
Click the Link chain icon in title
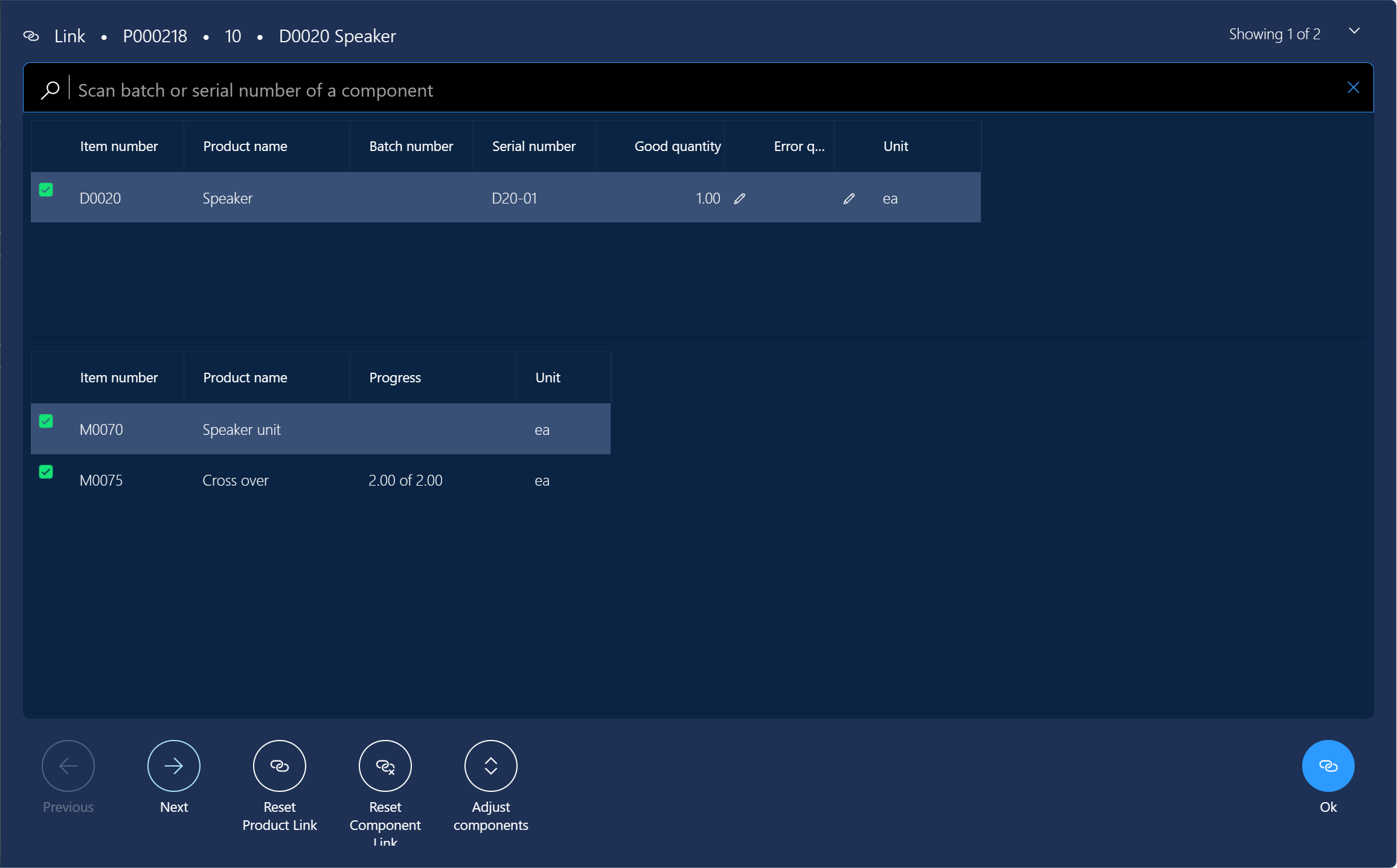coord(31,36)
